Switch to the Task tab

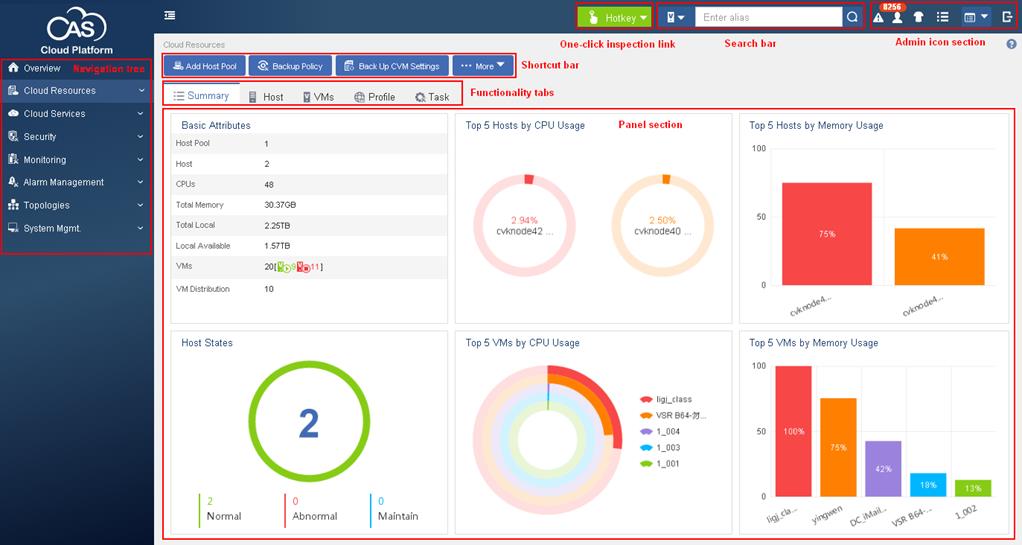(432, 96)
